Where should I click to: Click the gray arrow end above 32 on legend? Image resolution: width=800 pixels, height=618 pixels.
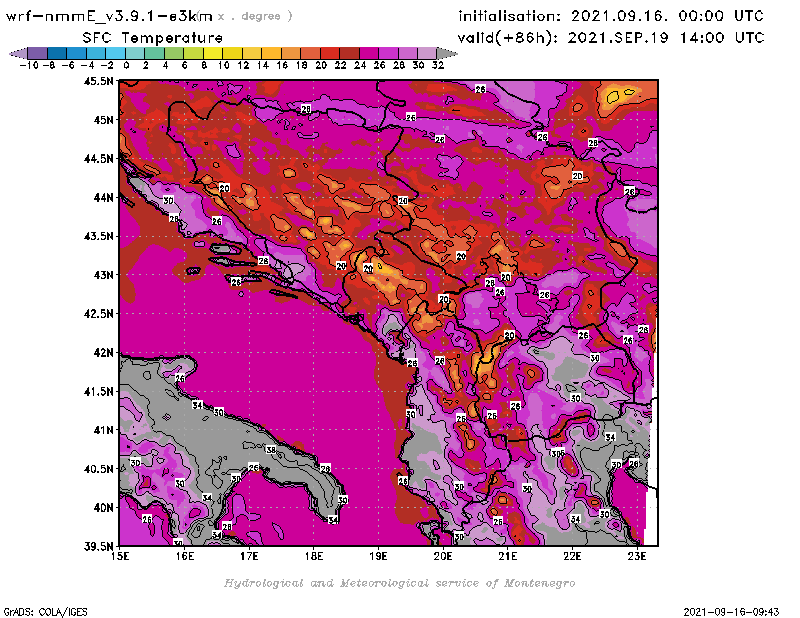(447, 53)
